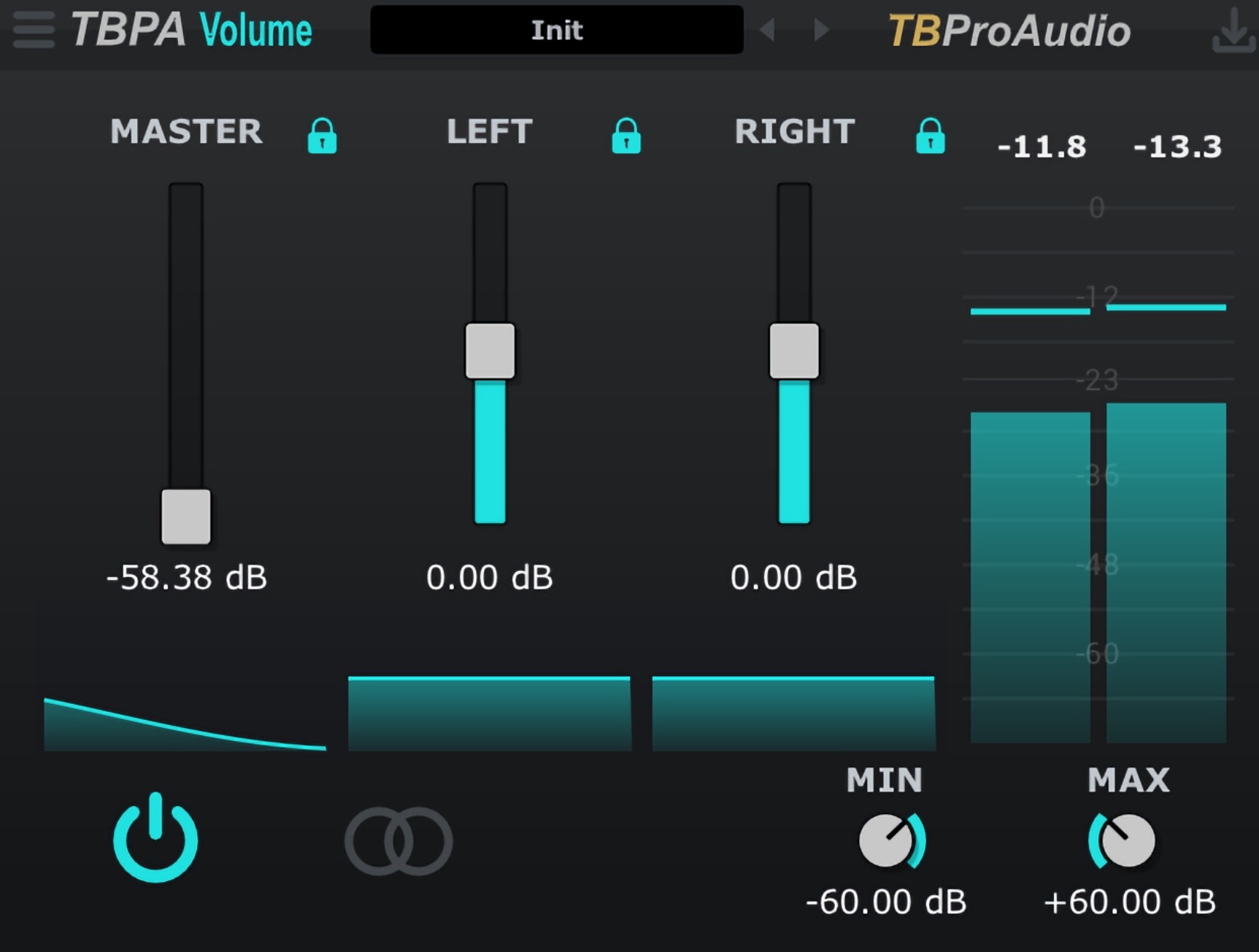This screenshot has width=1259, height=952.
Task: Reset the -13.3 peak readout
Action: click(1177, 147)
